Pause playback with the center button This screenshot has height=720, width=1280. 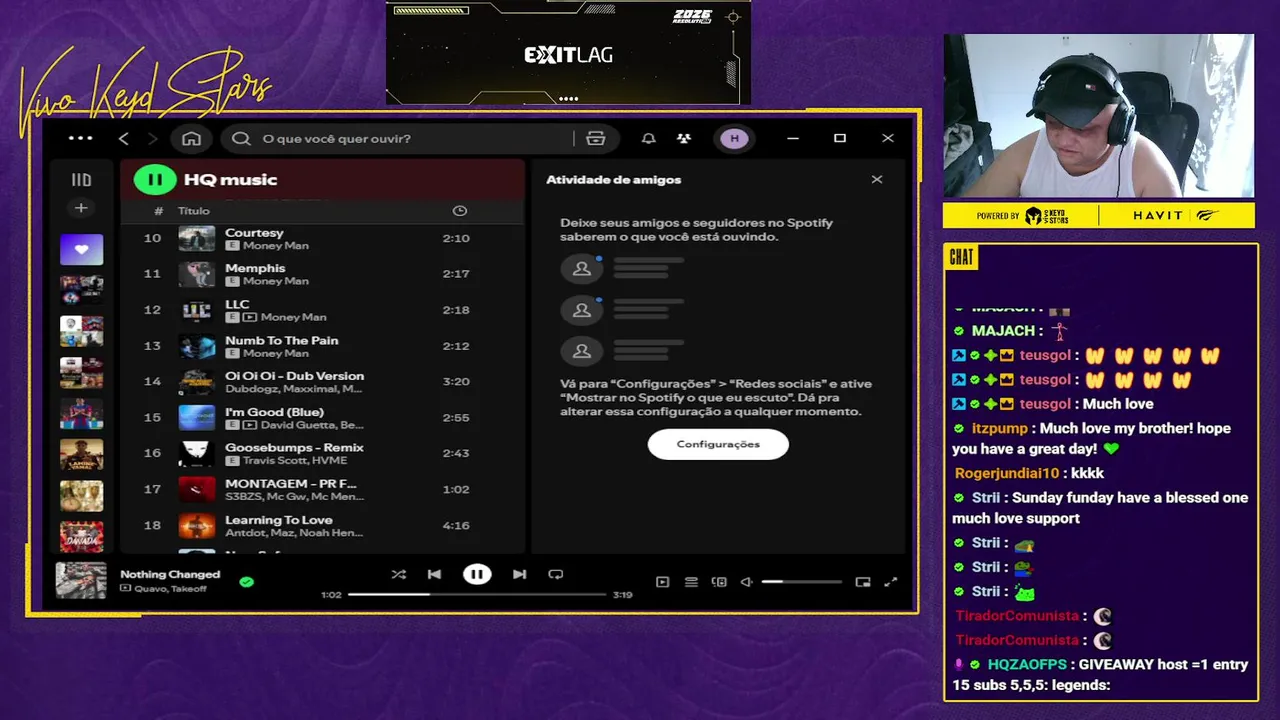[x=477, y=574]
